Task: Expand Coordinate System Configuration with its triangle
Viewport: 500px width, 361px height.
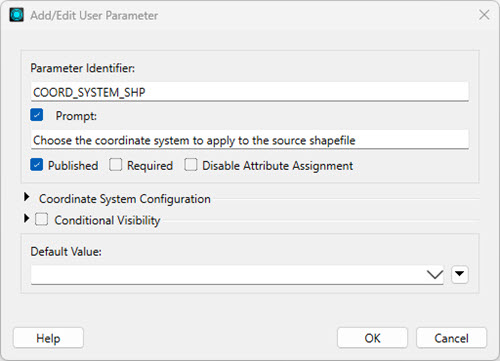Action: 27,197
